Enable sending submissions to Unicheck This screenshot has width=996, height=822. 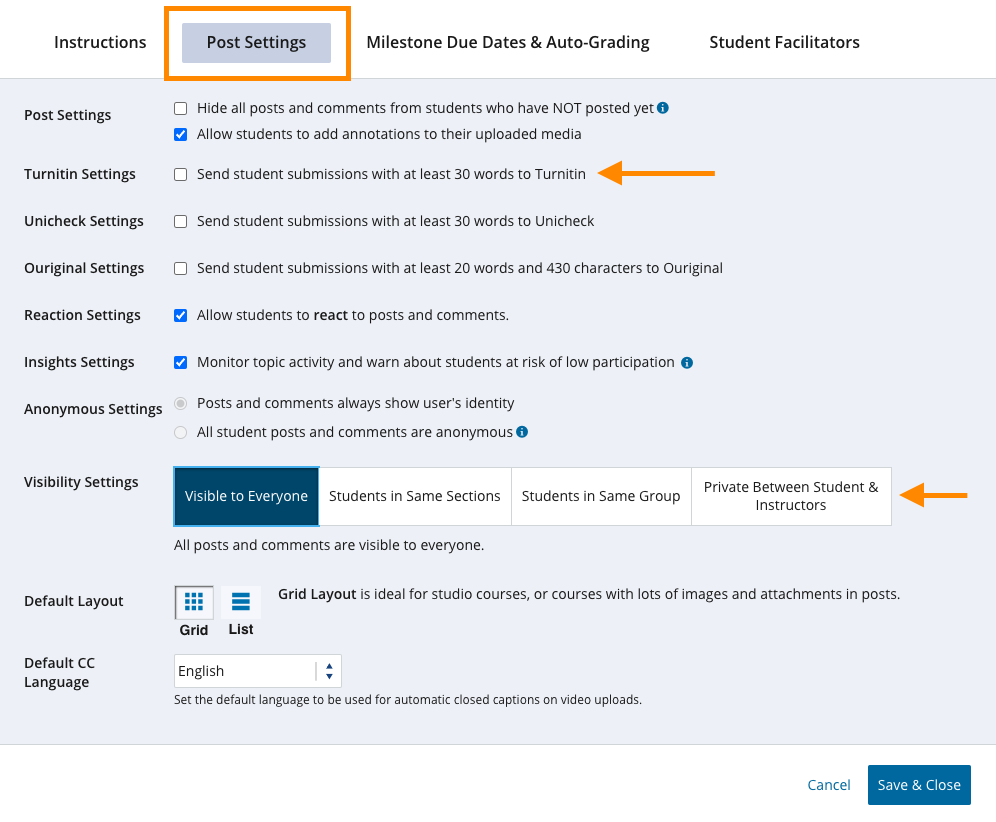tap(180, 221)
